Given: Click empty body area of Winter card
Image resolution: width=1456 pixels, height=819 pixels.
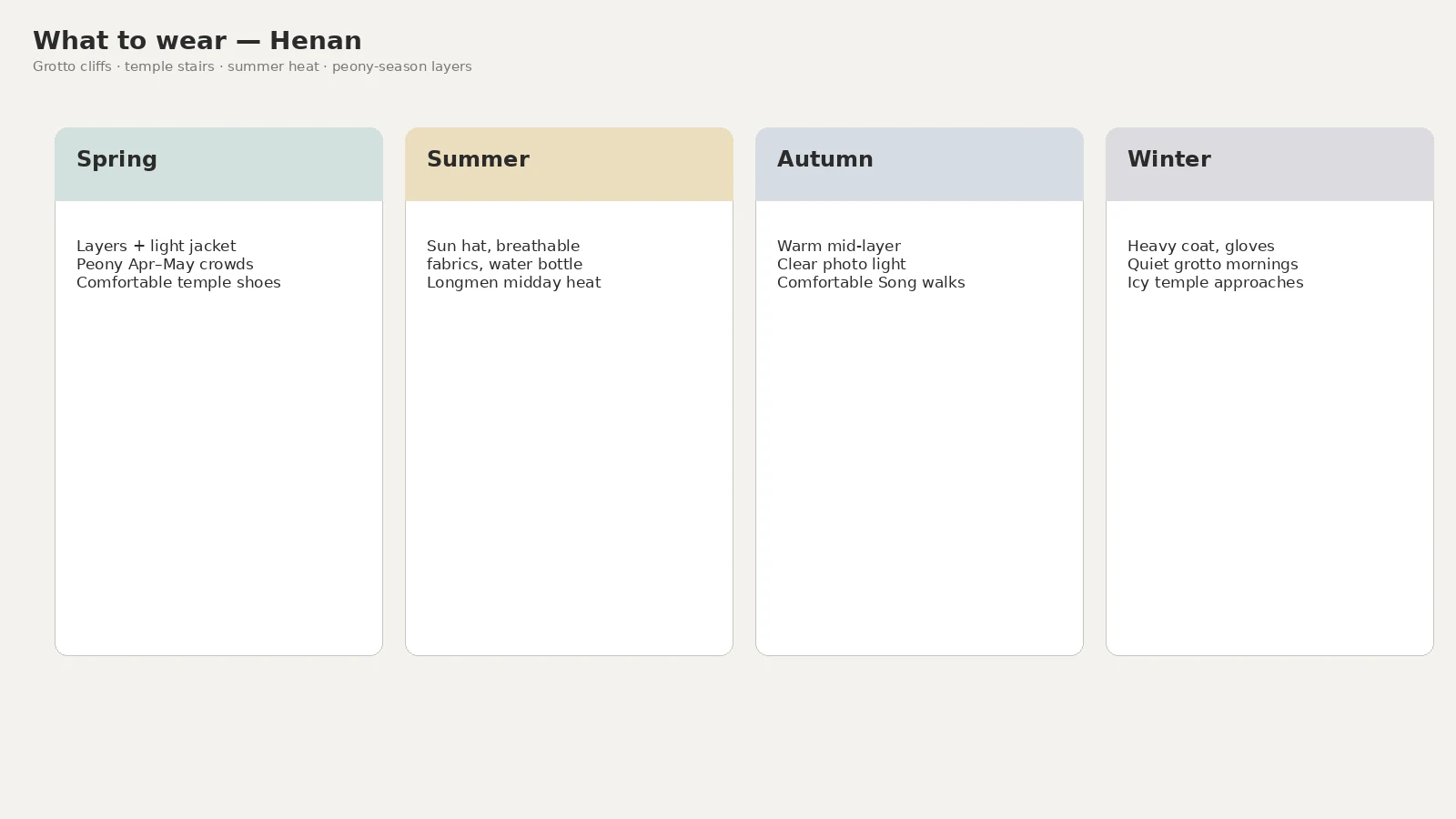Looking at the screenshot, I should 1269,473.
